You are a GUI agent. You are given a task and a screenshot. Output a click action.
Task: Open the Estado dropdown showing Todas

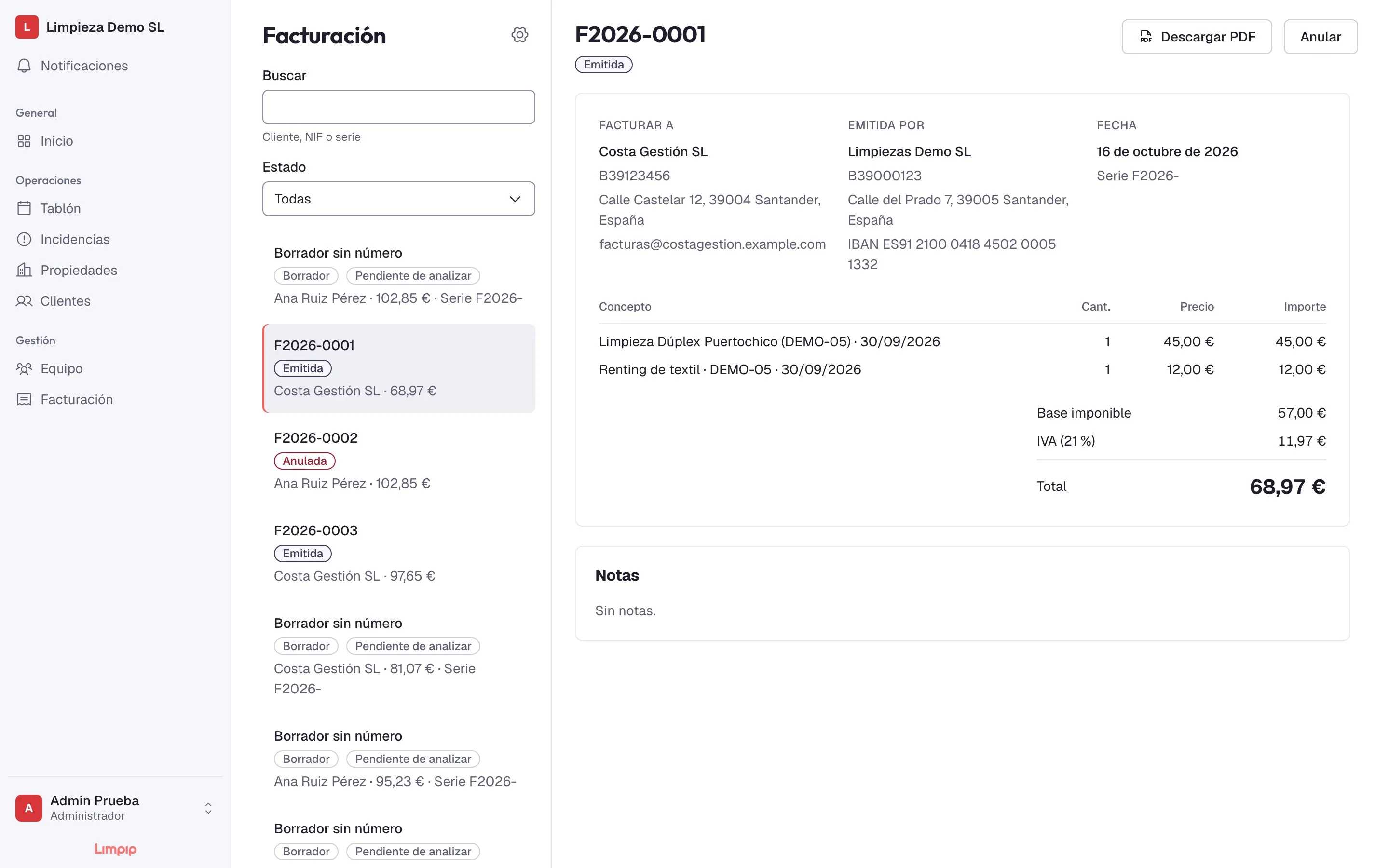[398, 199]
